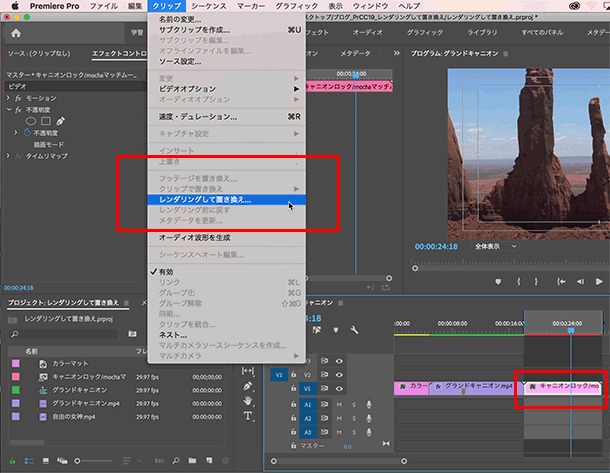
Task: Go to In point in Program monitor
Action: 561,282
